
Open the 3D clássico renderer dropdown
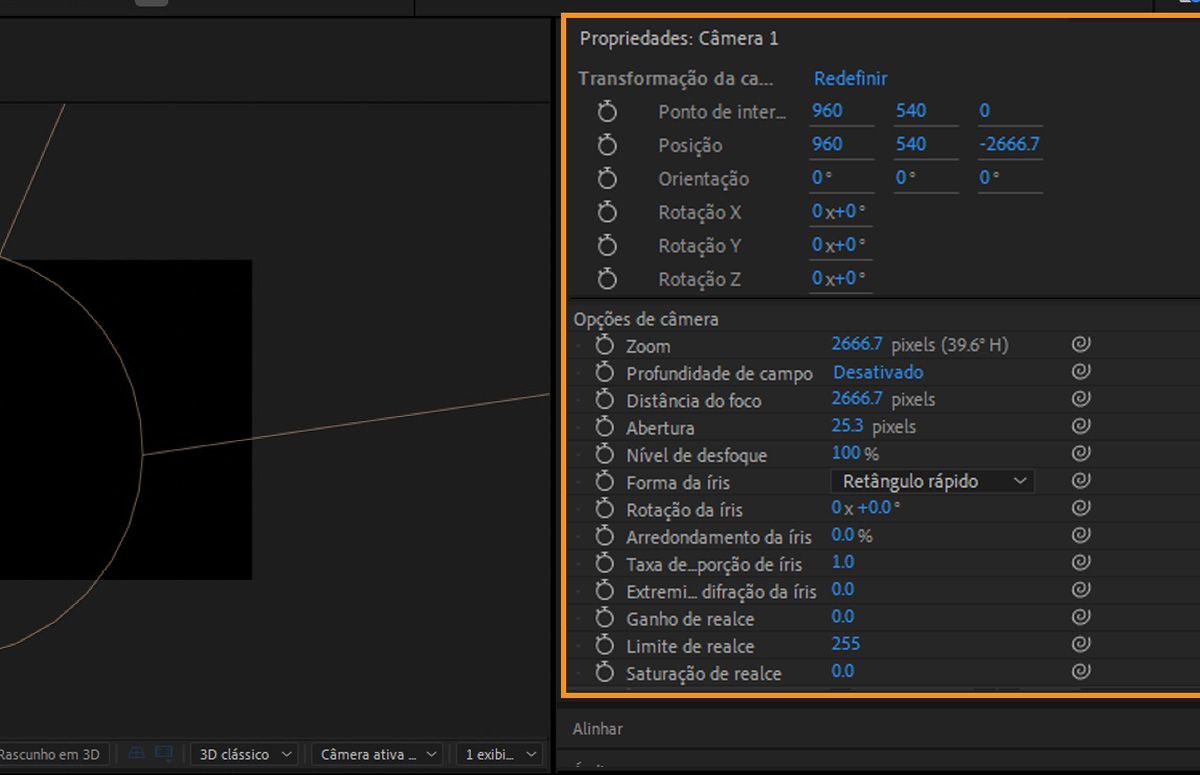click(246, 754)
